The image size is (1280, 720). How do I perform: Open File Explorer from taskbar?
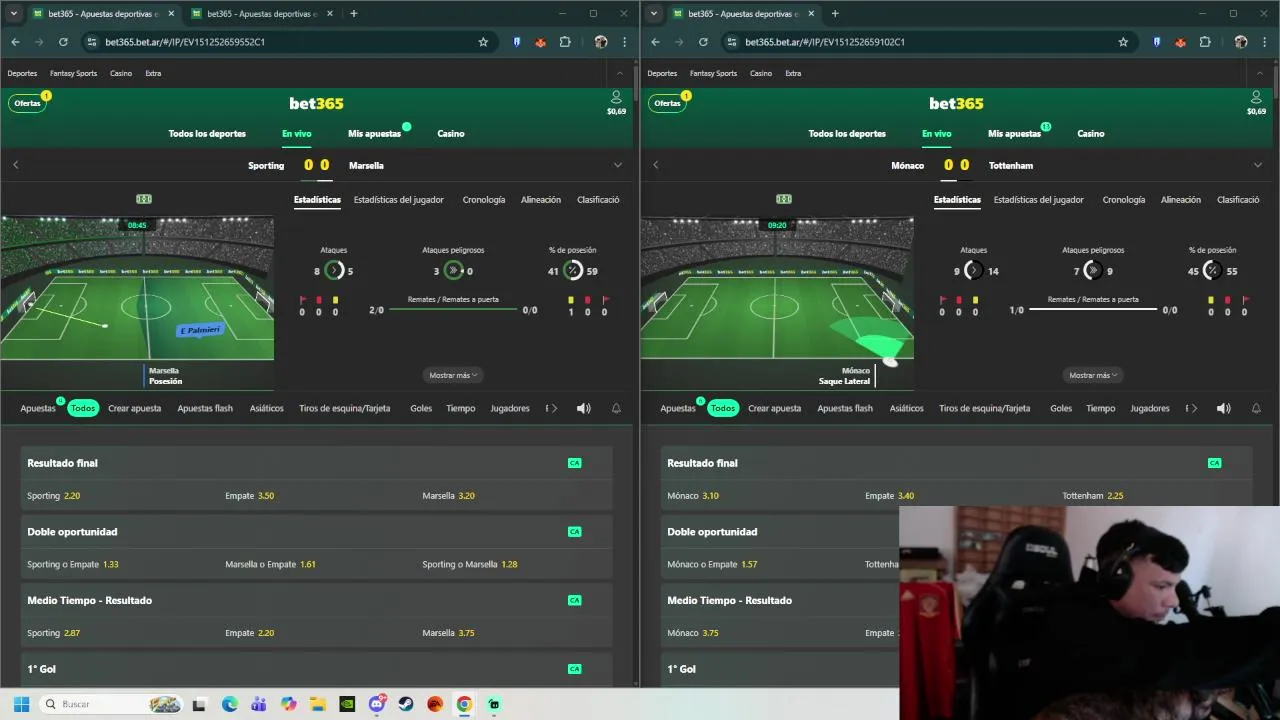(318, 704)
